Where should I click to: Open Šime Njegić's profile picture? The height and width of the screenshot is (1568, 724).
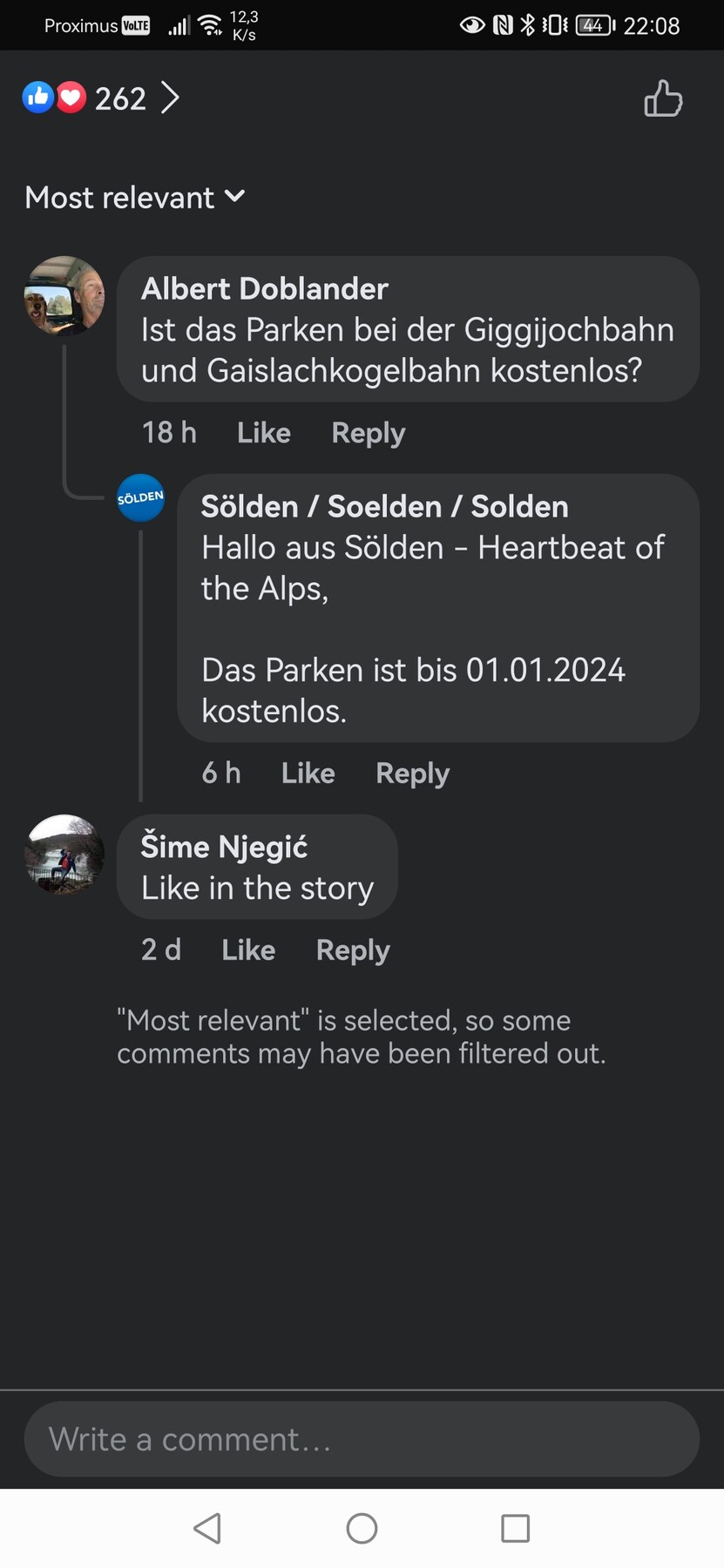tap(64, 855)
